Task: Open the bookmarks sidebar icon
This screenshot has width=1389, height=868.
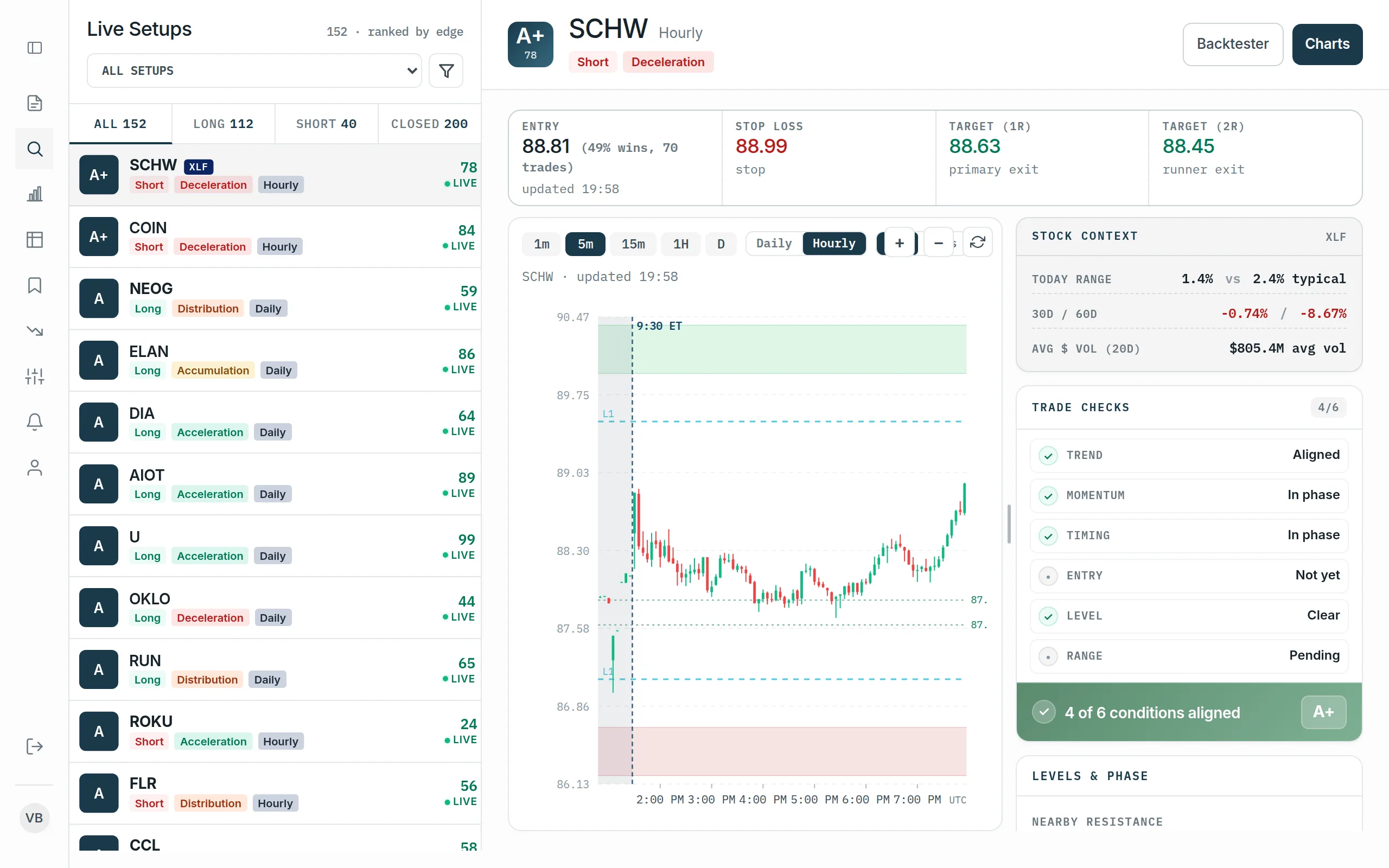Action: tap(34, 285)
